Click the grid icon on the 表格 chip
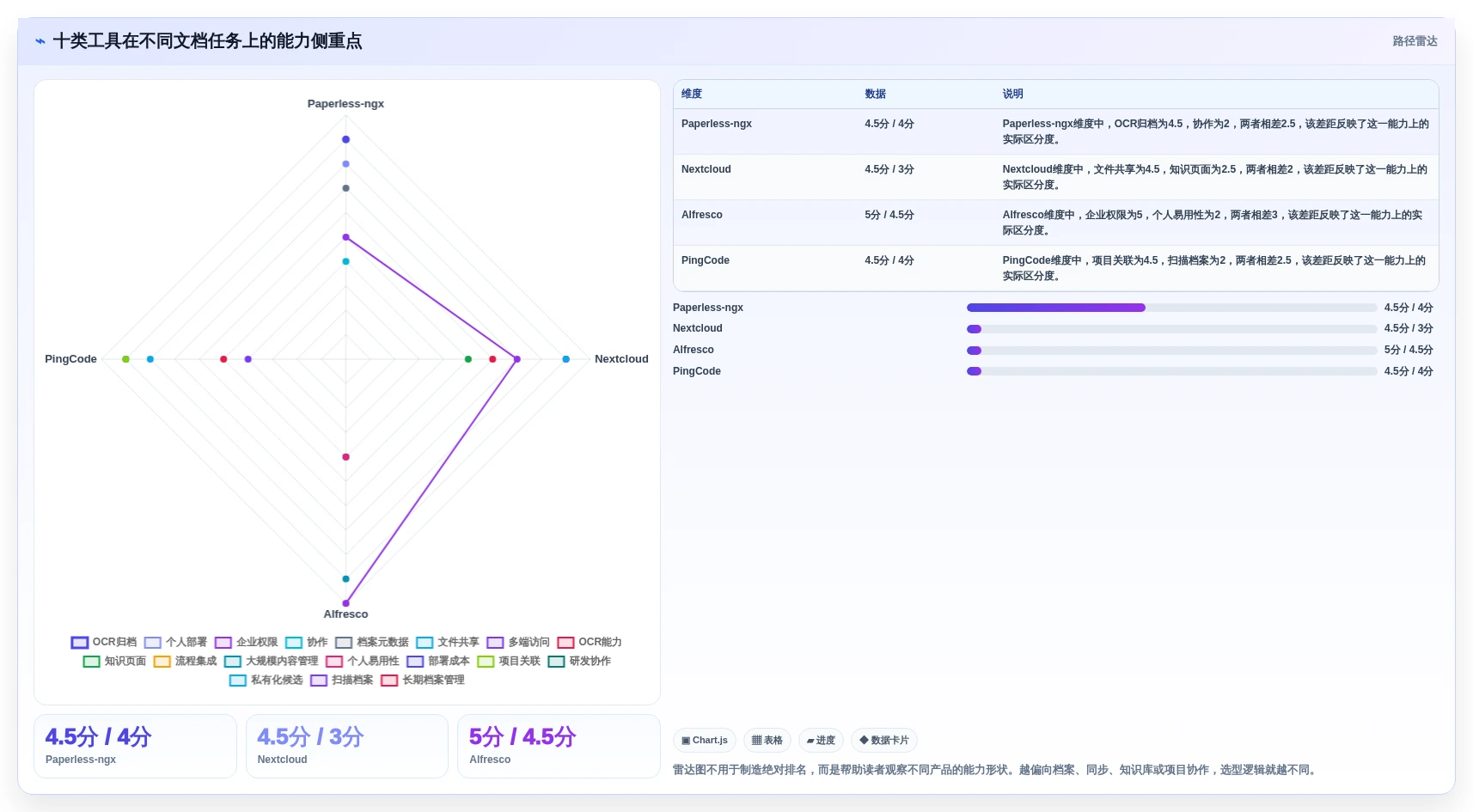1473x812 pixels. 756,740
